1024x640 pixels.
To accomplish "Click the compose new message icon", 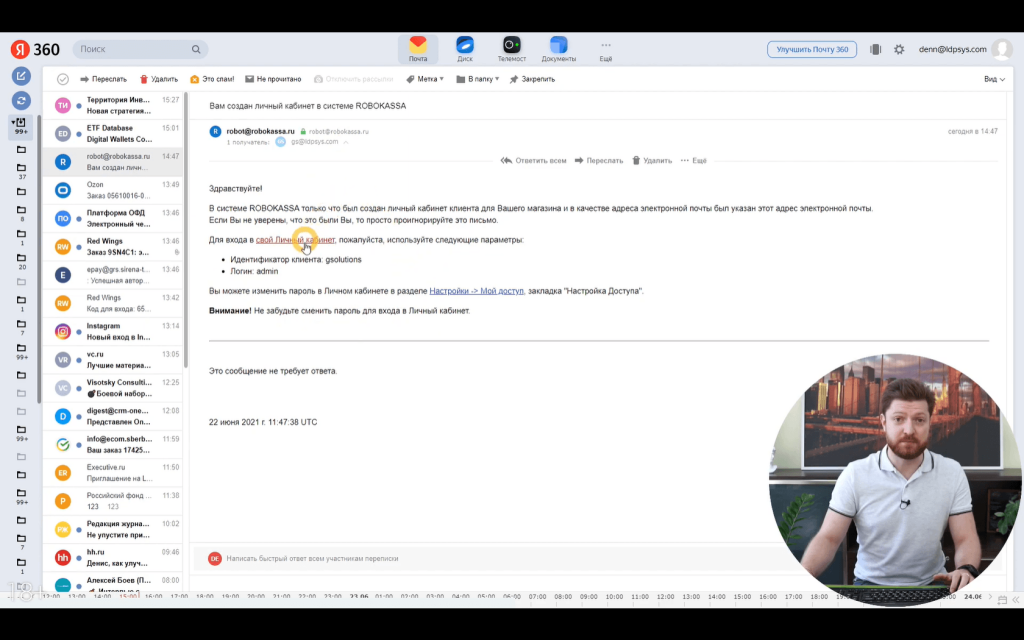I will coord(21,76).
